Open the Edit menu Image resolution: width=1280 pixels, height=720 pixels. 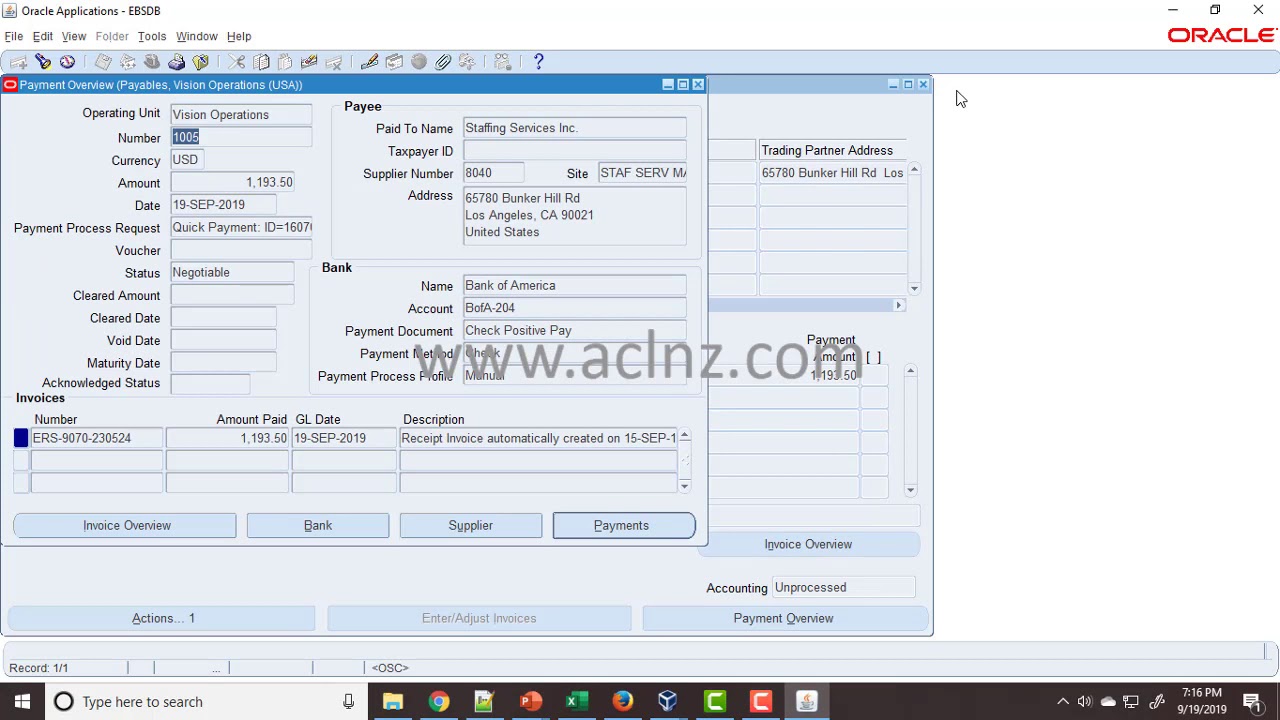(x=42, y=36)
